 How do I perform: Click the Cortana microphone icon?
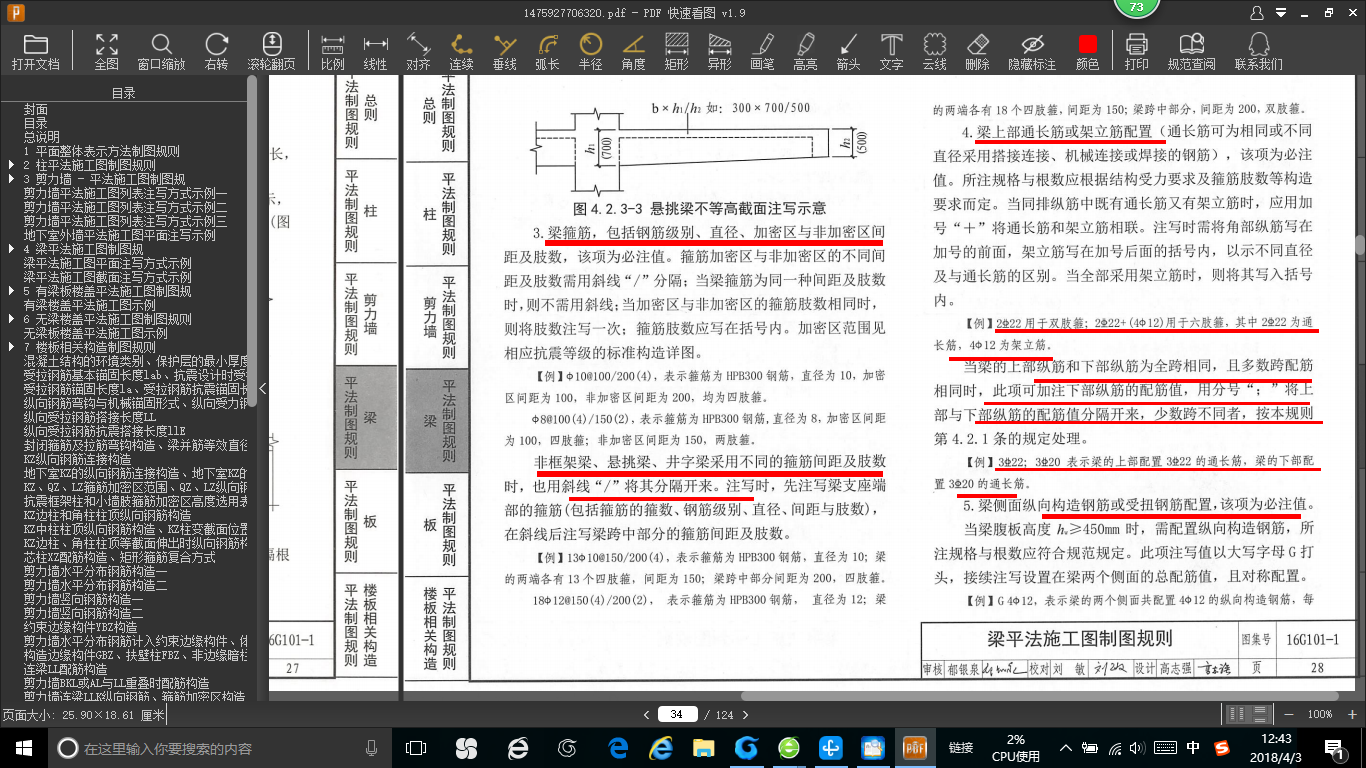(372, 748)
